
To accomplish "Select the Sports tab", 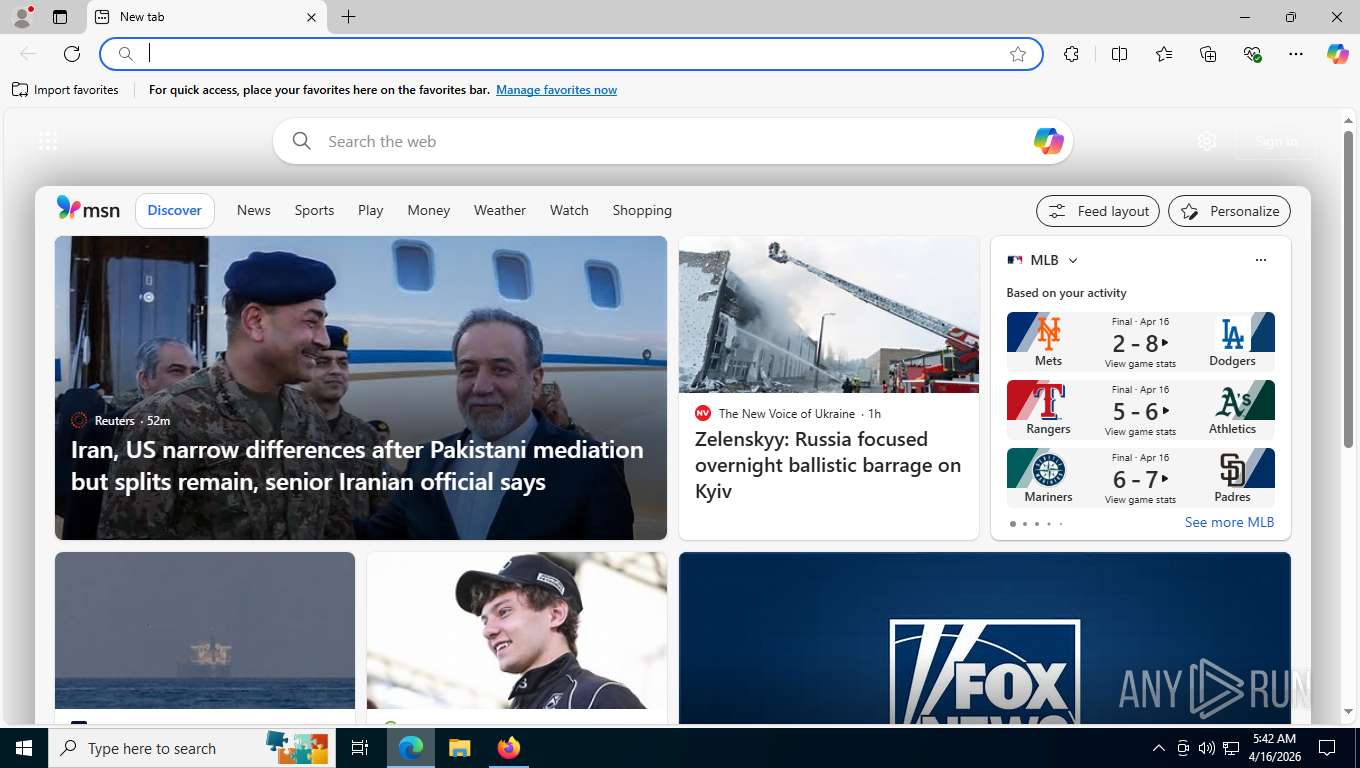I will click(x=314, y=210).
